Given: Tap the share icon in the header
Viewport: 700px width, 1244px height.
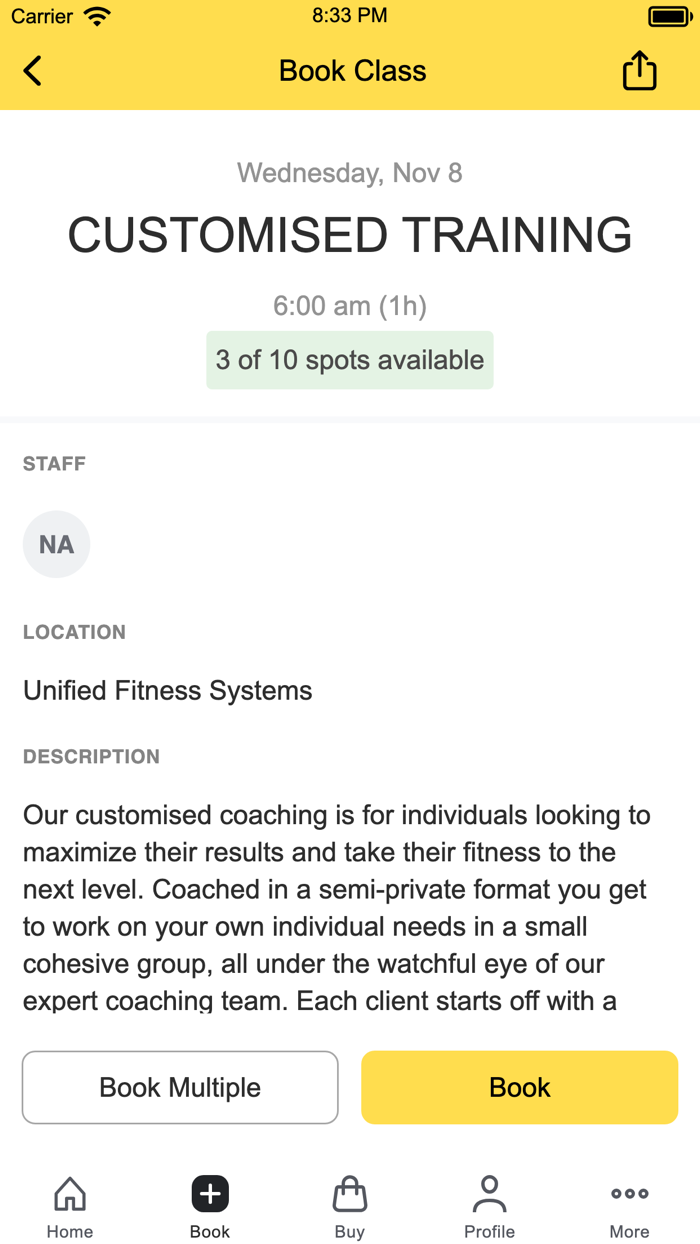Looking at the screenshot, I should 639,70.
